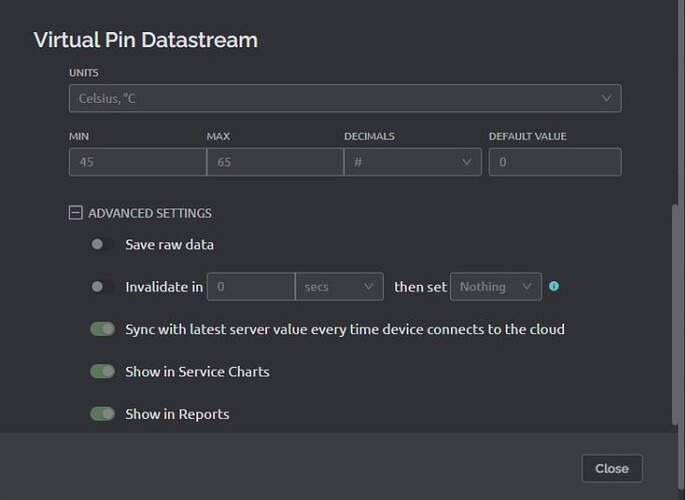Click the ADVANCED SETTINGS label
The height and width of the screenshot is (500, 685).
pos(150,213)
